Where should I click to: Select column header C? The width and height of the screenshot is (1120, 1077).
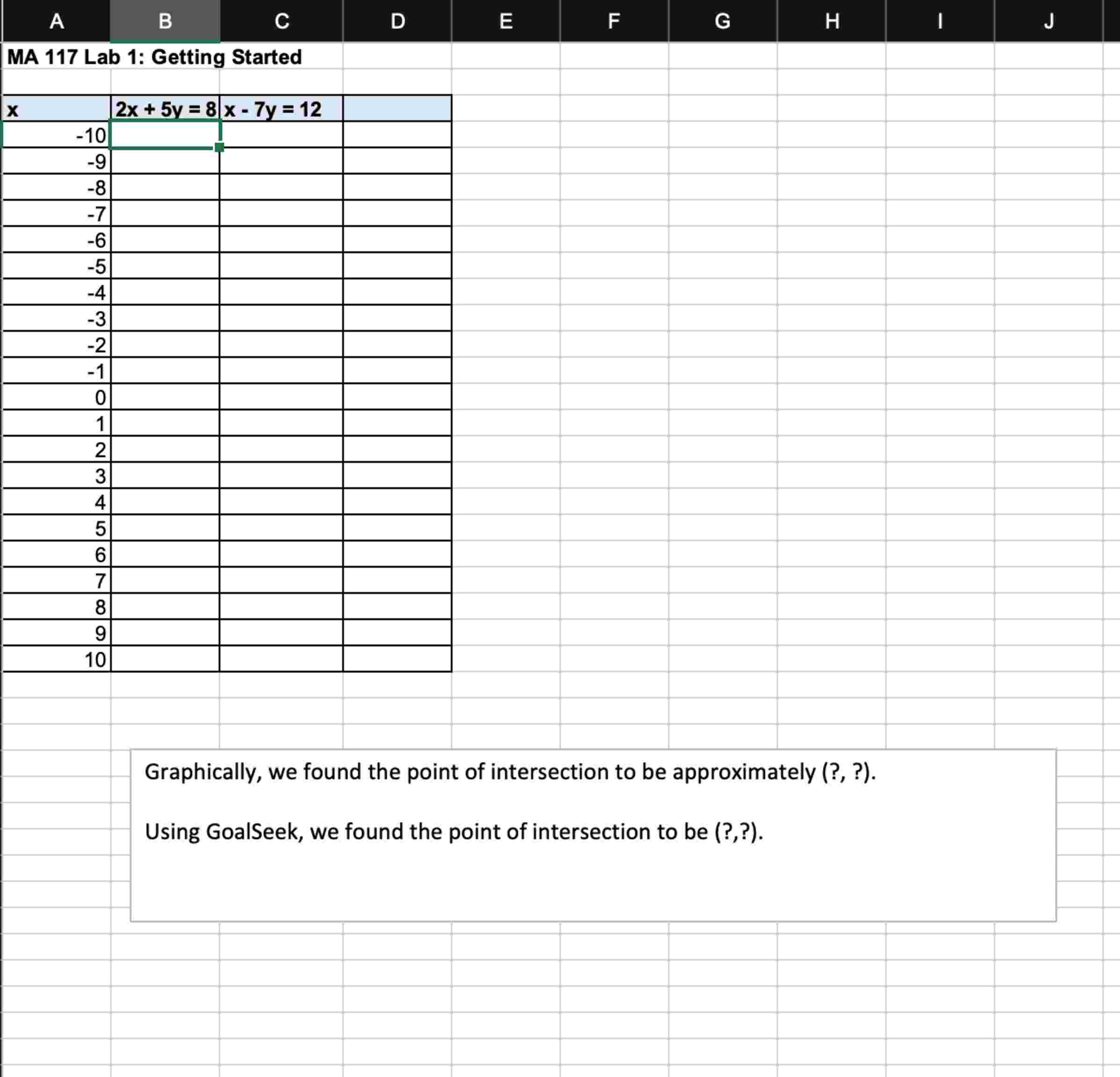point(281,22)
